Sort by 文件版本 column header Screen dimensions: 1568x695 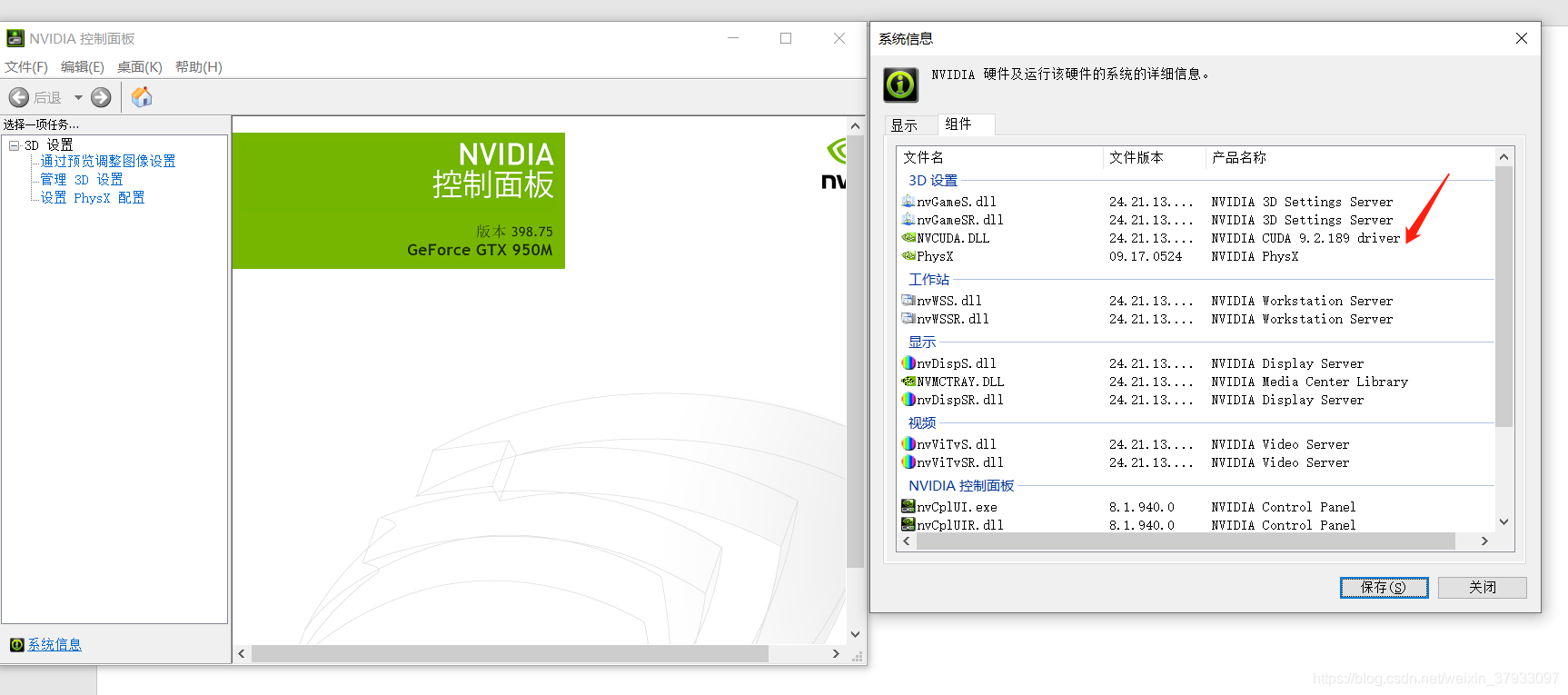pyautogui.click(x=1155, y=157)
